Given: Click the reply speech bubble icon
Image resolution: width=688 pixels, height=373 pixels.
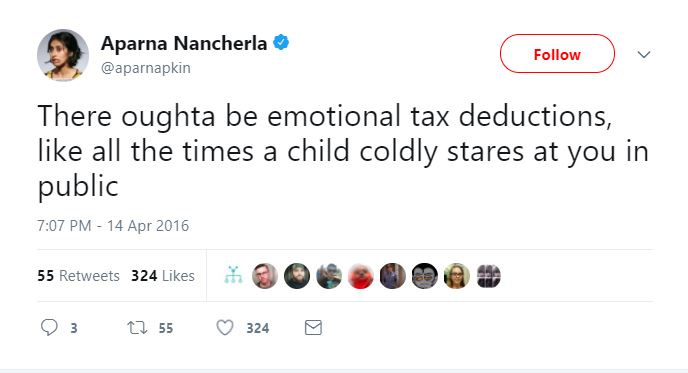Looking at the screenshot, I should (x=49, y=327).
